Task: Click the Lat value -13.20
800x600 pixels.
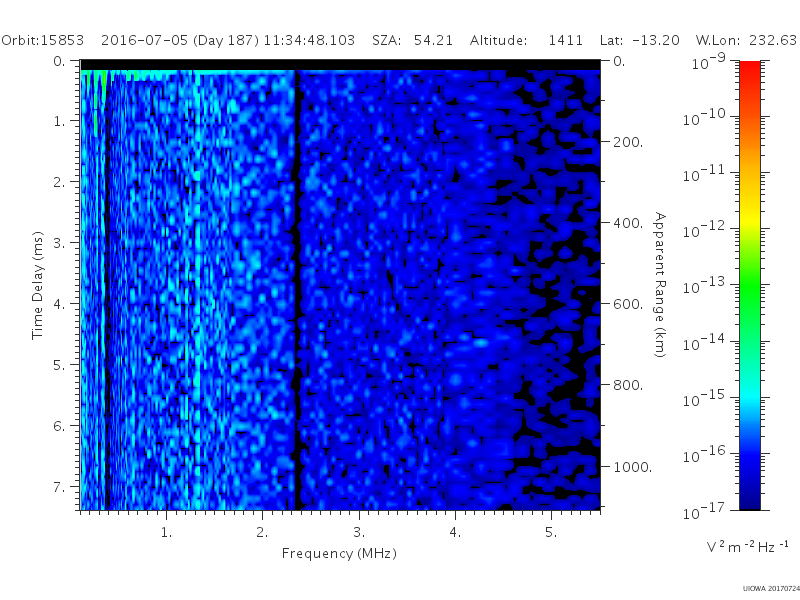Action: pos(656,40)
